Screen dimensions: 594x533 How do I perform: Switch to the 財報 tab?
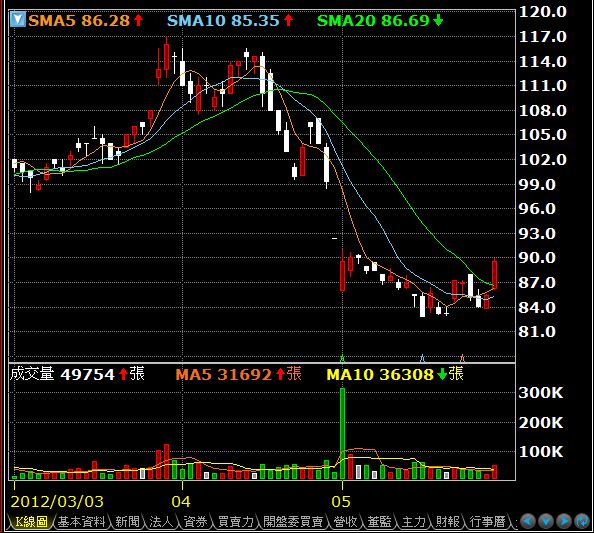pos(447,522)
